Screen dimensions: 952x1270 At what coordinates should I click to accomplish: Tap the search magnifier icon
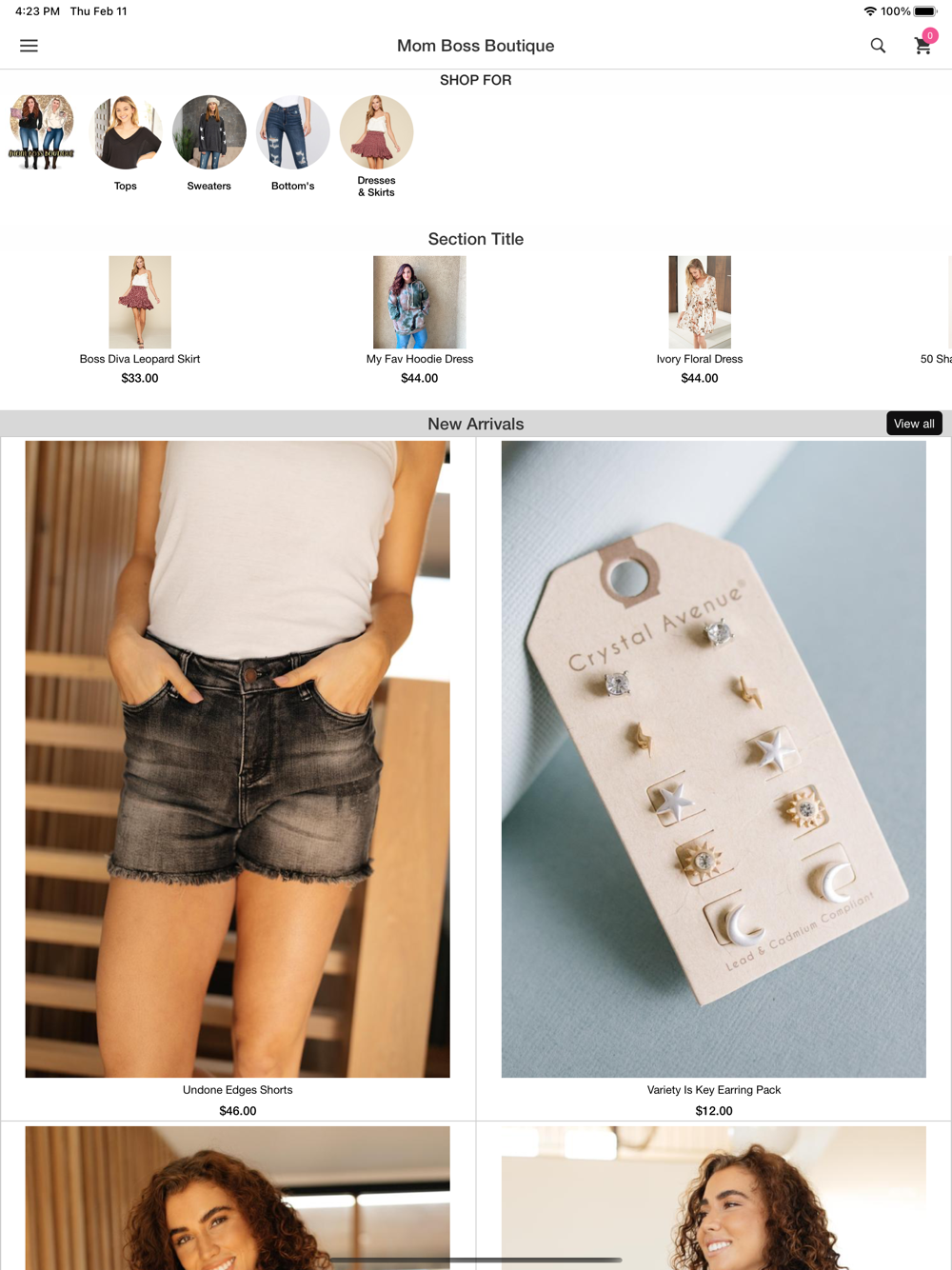click(x=878, y=46)
